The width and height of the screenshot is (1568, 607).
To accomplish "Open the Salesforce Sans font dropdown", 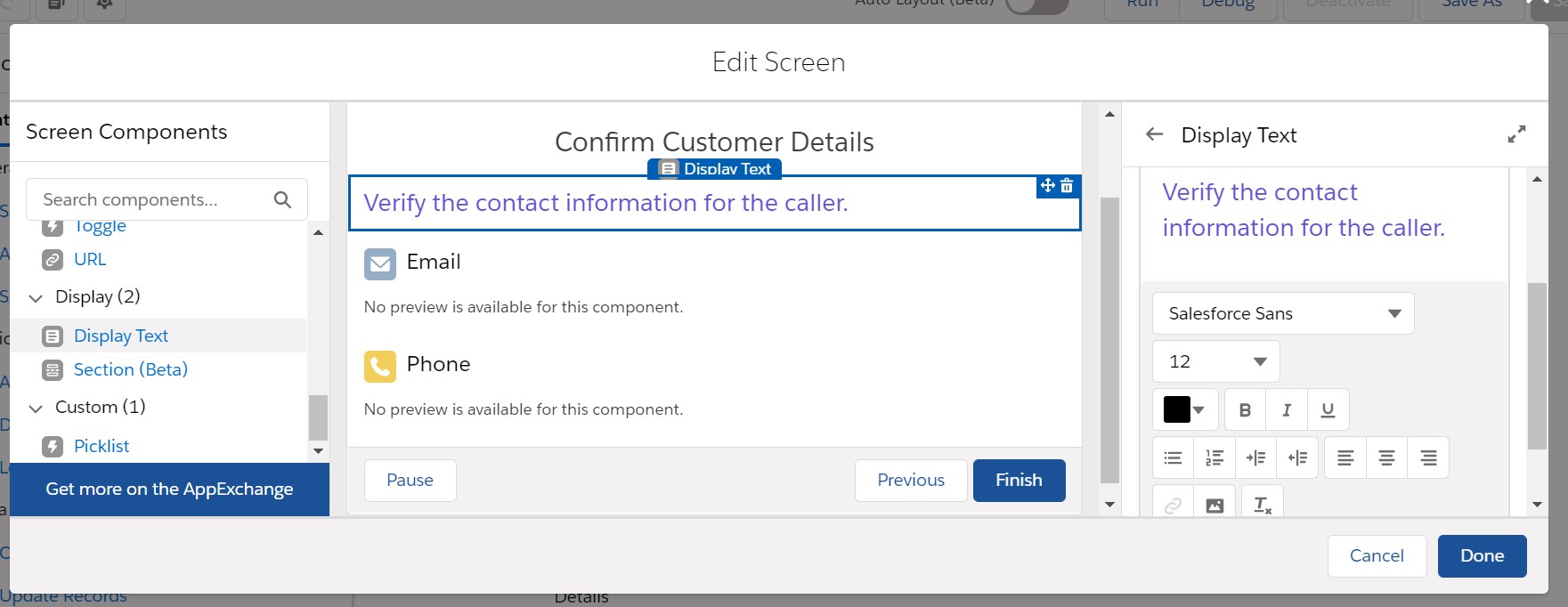I will 1282,313.
